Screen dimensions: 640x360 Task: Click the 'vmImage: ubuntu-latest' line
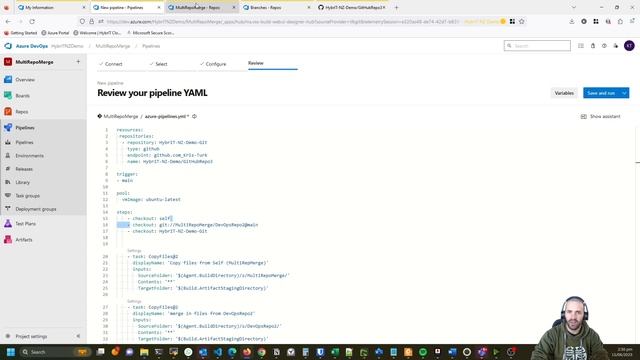[x=151, y=200]
